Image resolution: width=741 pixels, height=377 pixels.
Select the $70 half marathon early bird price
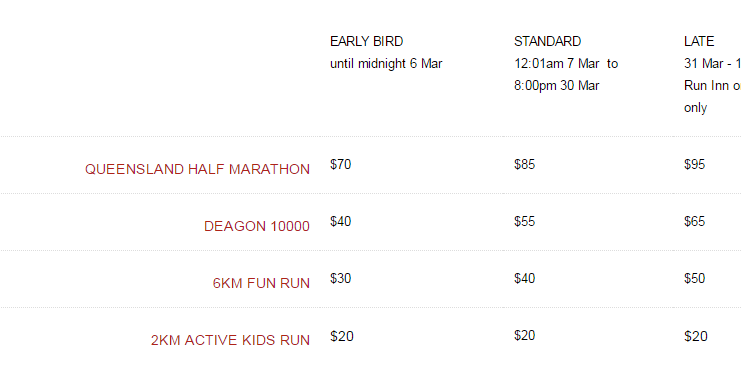tap(340, 164)
